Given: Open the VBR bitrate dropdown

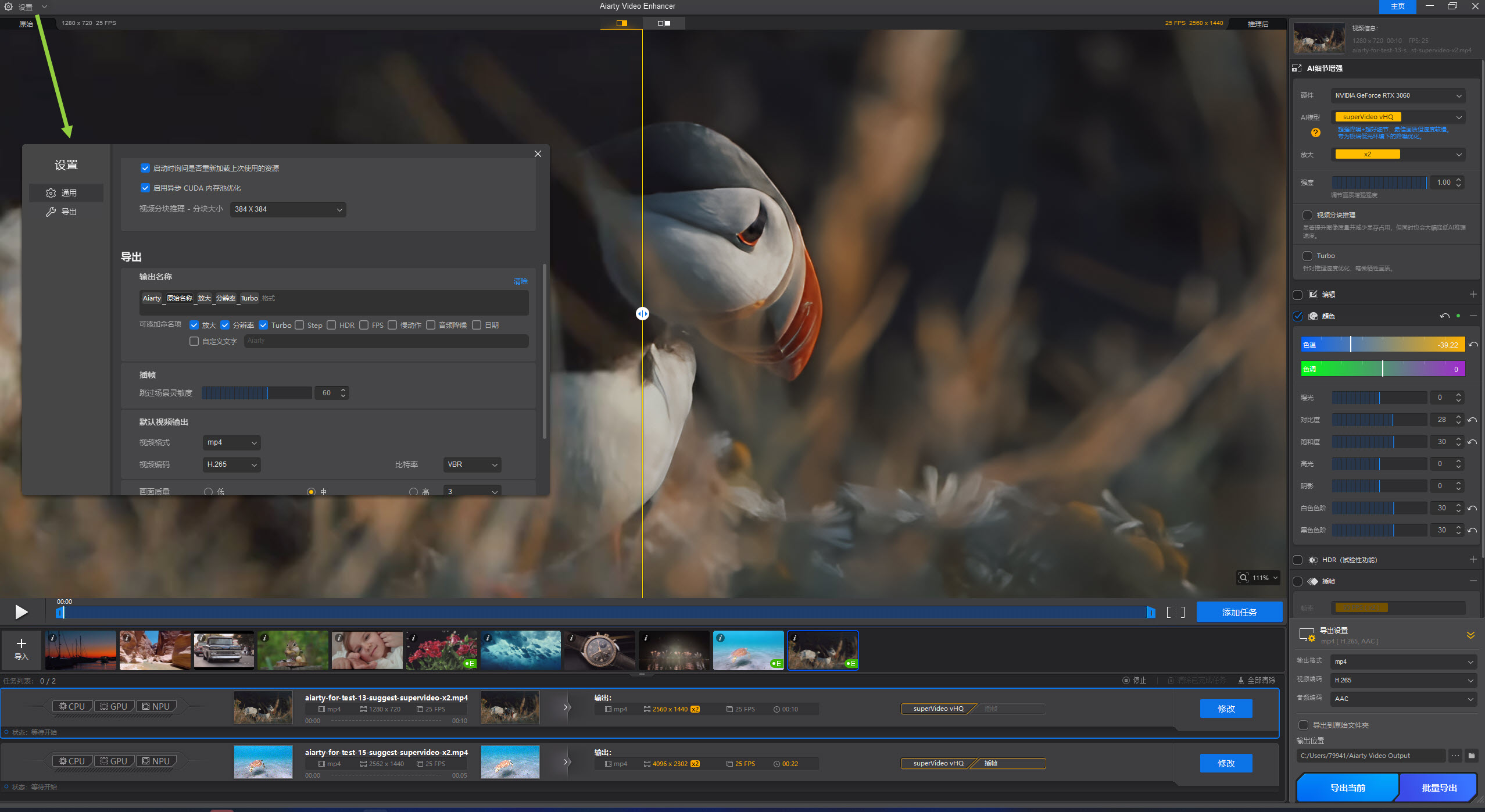Looking at the screenshot, I should coord(472,464).
